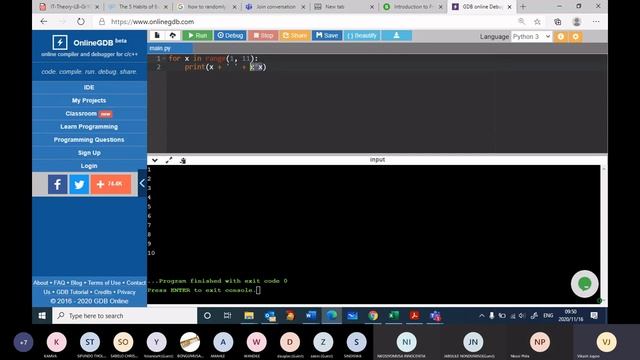640x360 pixels.
Task: Beautify the source code
Action: tap(362, 36)
